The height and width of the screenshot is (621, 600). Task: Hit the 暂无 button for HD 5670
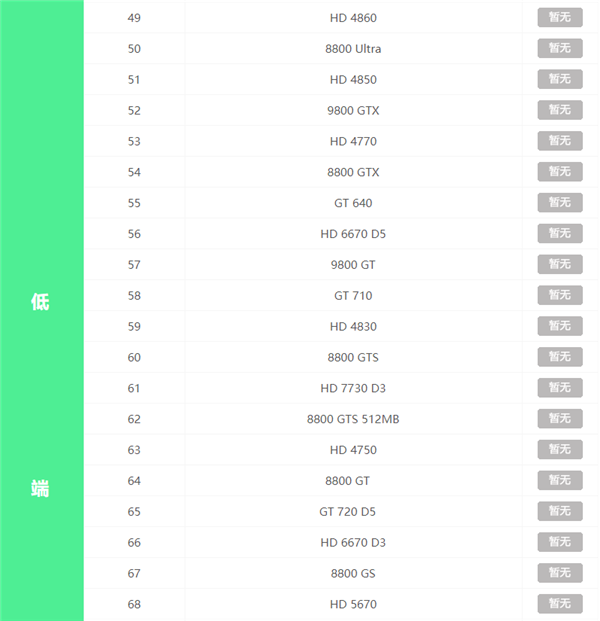pos(559,604)
